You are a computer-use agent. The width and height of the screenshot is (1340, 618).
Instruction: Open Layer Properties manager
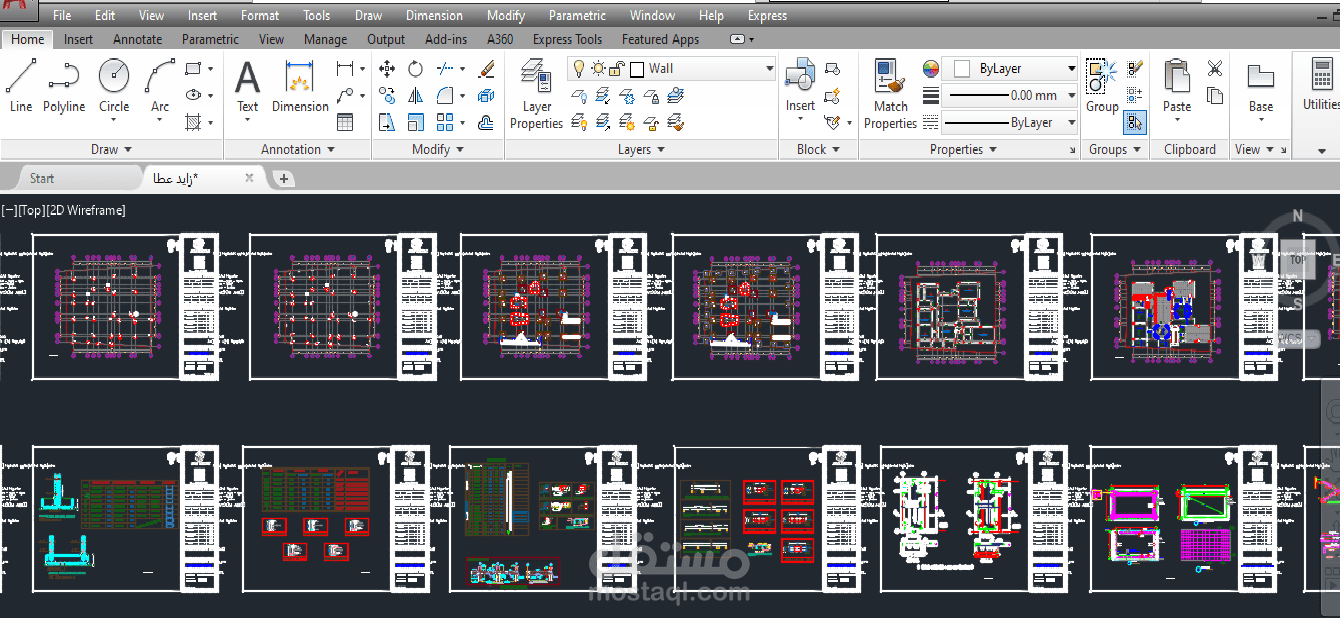point(536,93)
